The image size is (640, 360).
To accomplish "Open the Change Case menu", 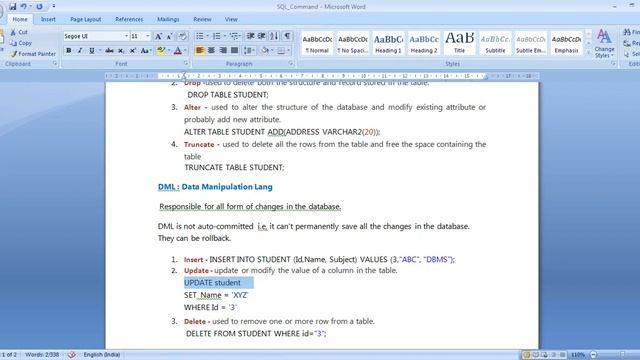I will pyautogui.click(x=146, y=51).
